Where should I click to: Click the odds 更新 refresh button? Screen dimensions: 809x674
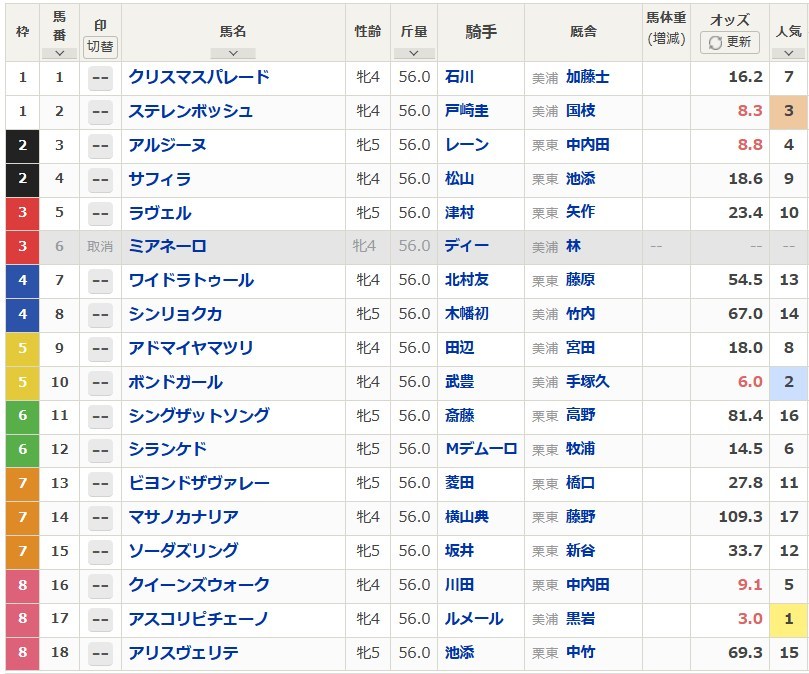click(x=730, y=42)
